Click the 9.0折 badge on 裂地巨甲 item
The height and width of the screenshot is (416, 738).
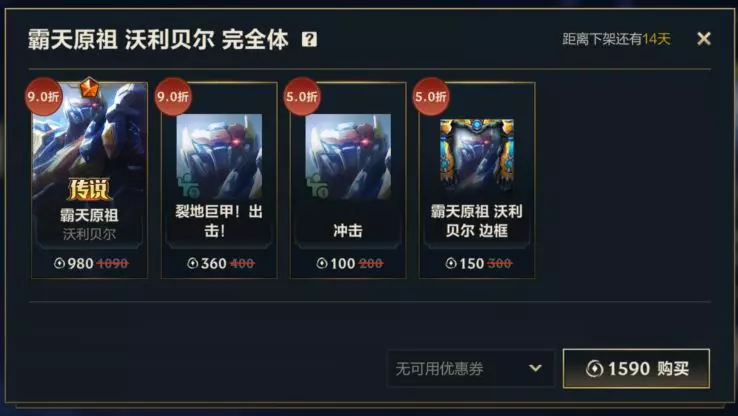[173, 96]
